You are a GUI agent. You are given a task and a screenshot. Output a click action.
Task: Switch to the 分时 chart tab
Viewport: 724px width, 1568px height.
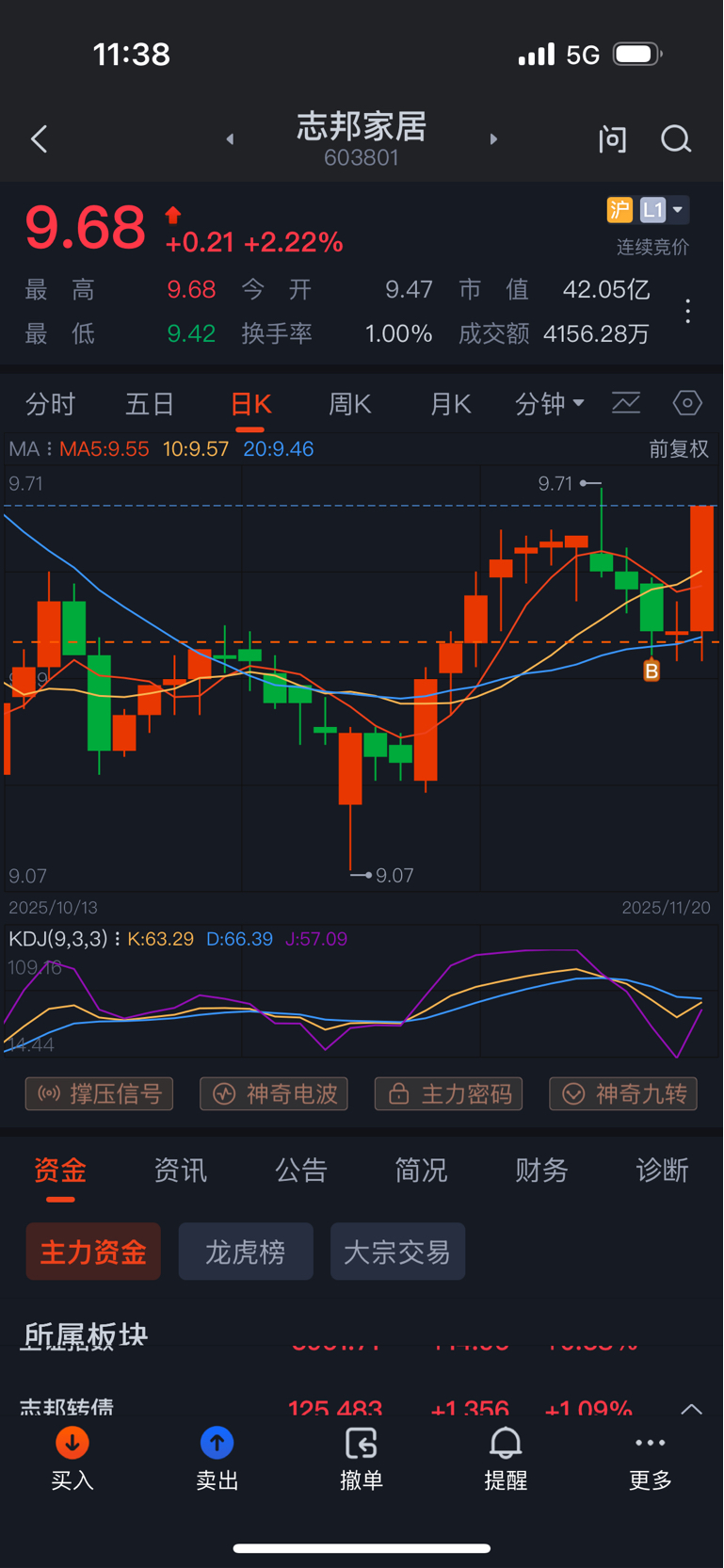(50, 404)
